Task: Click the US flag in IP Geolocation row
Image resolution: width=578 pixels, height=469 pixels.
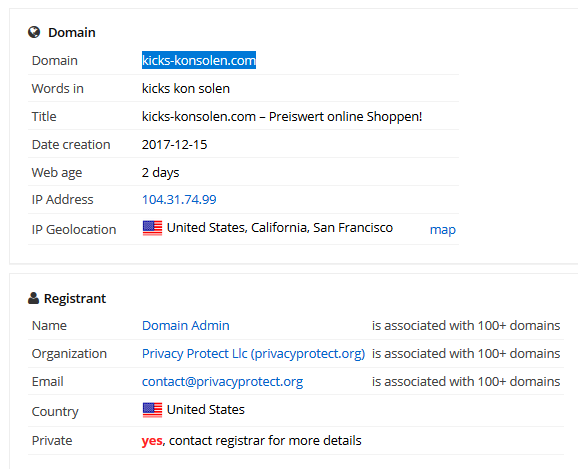Action: (x=152, y=228)
